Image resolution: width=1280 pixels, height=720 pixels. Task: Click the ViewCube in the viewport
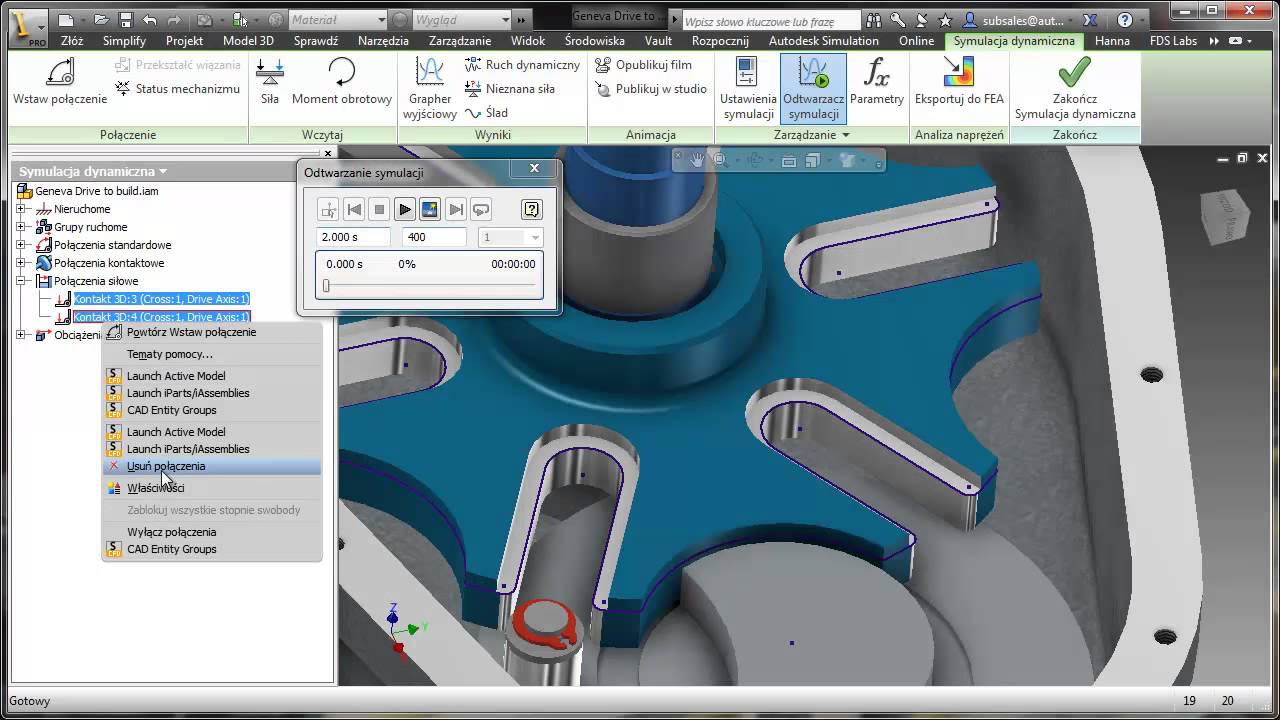tap(1224, 217)
